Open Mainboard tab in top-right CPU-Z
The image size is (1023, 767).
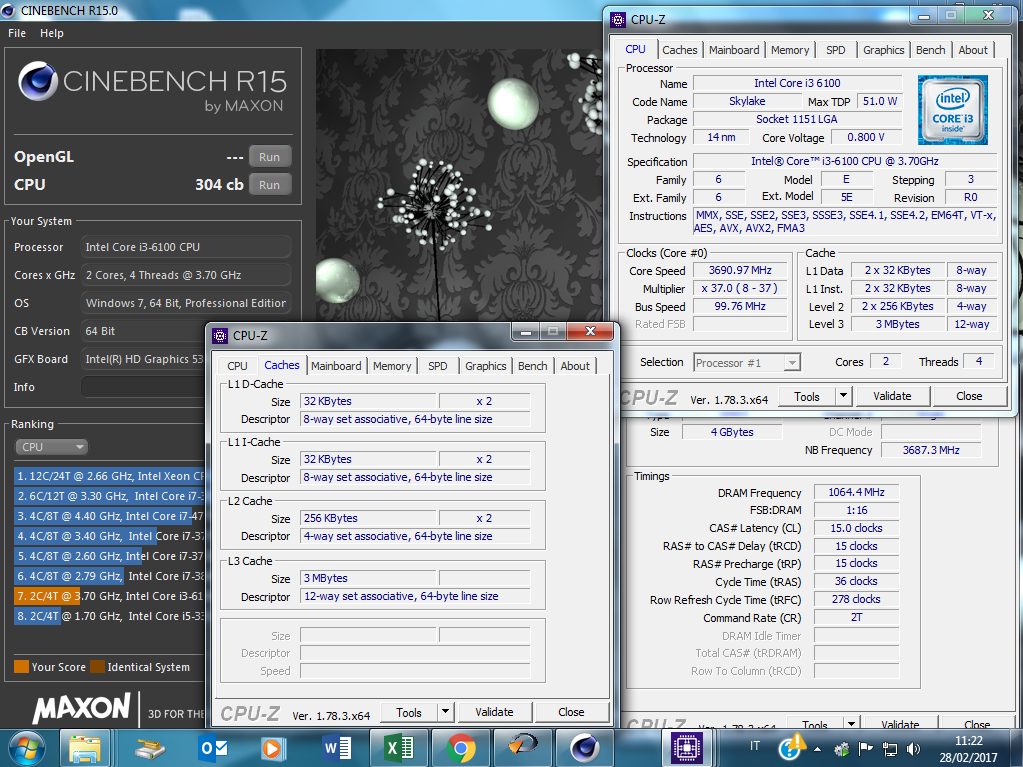tap(734, 50)
